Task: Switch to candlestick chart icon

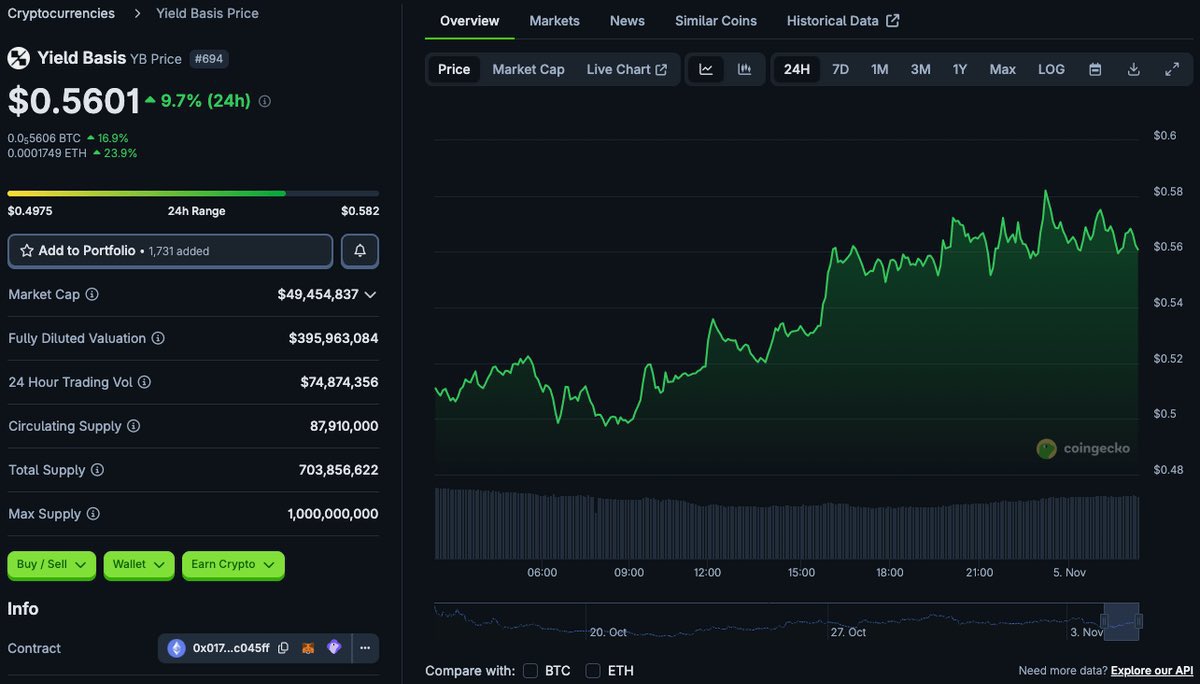Action: coord(744,69)
